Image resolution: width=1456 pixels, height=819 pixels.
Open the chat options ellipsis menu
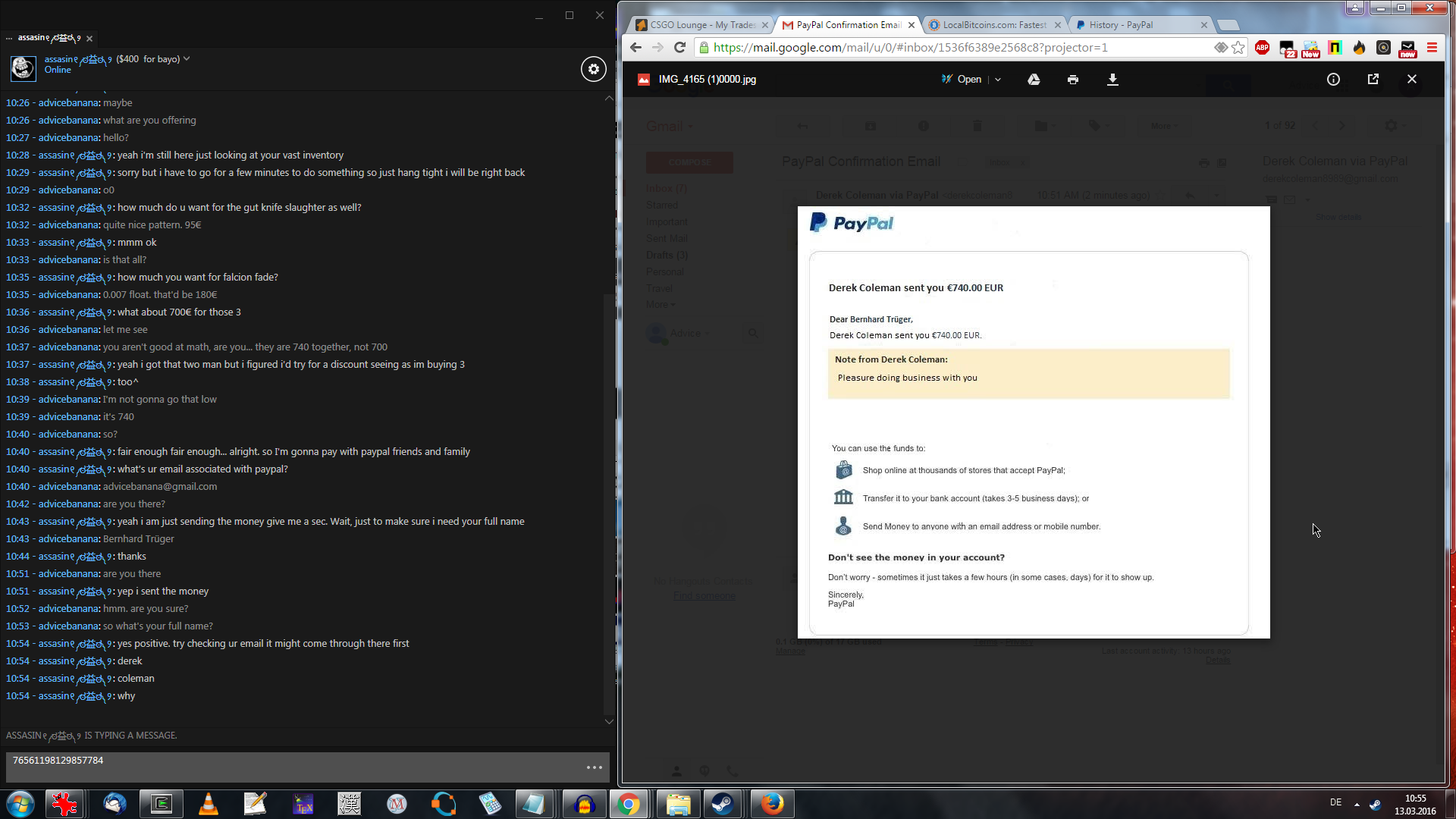coord(595,767)
